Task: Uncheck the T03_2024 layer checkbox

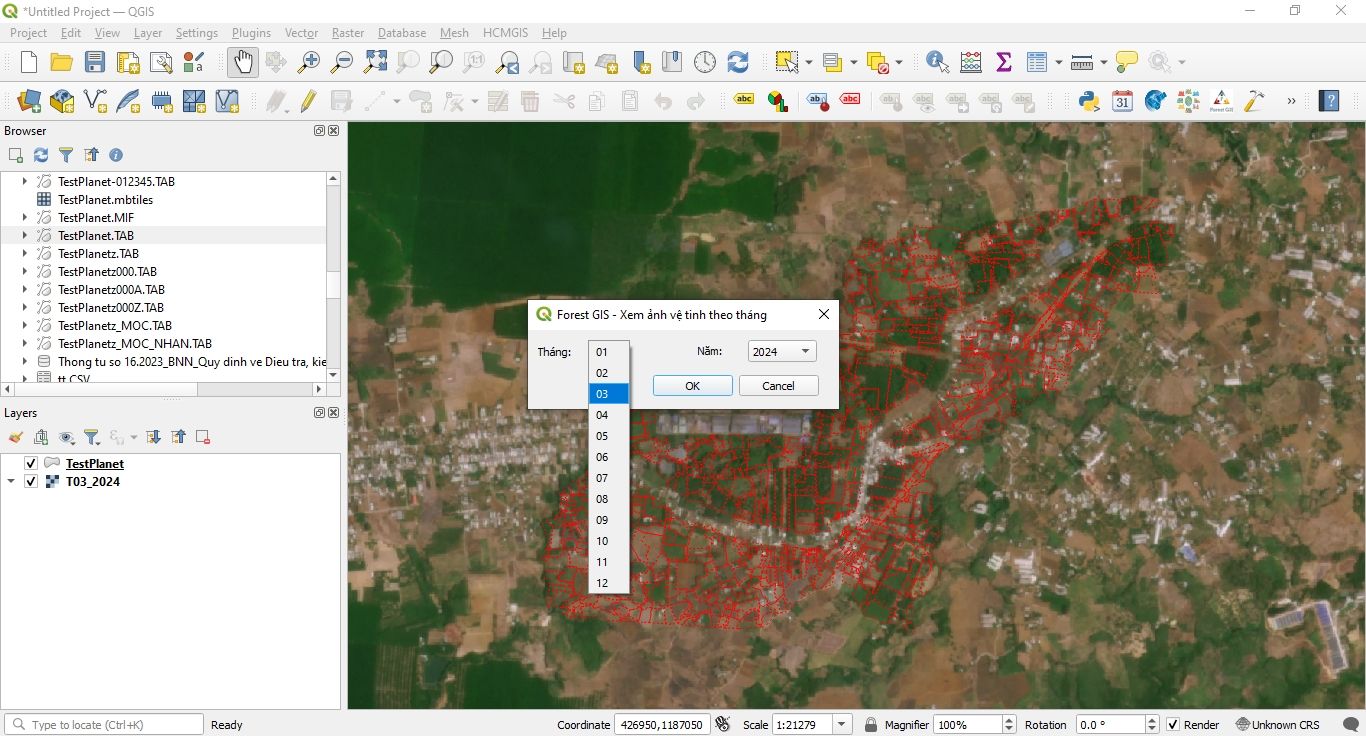Action: [31, 482]
